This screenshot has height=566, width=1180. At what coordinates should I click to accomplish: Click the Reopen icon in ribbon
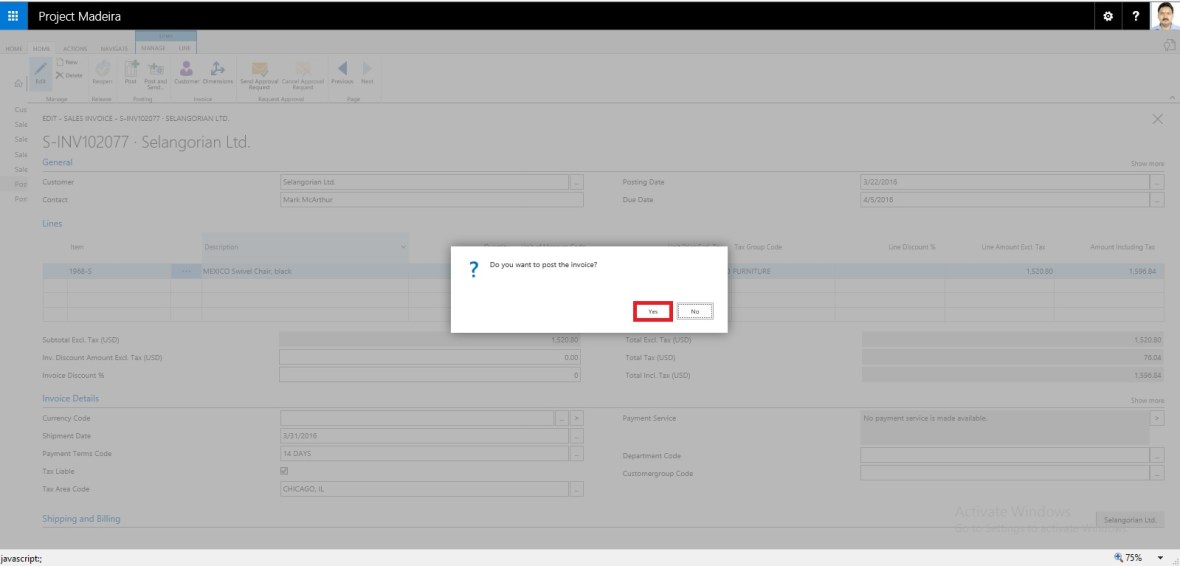point(102,70)
